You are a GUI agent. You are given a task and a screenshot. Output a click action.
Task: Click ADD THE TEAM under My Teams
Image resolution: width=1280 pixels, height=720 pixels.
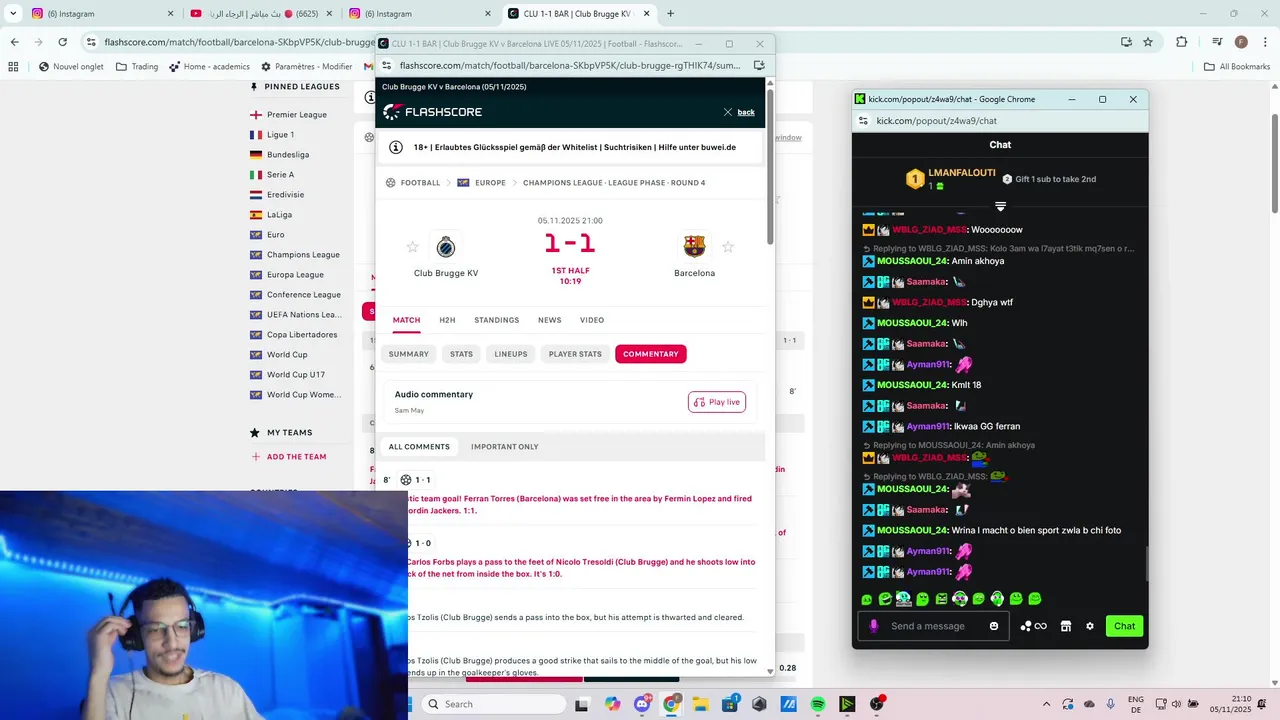[x=289, y=457]
